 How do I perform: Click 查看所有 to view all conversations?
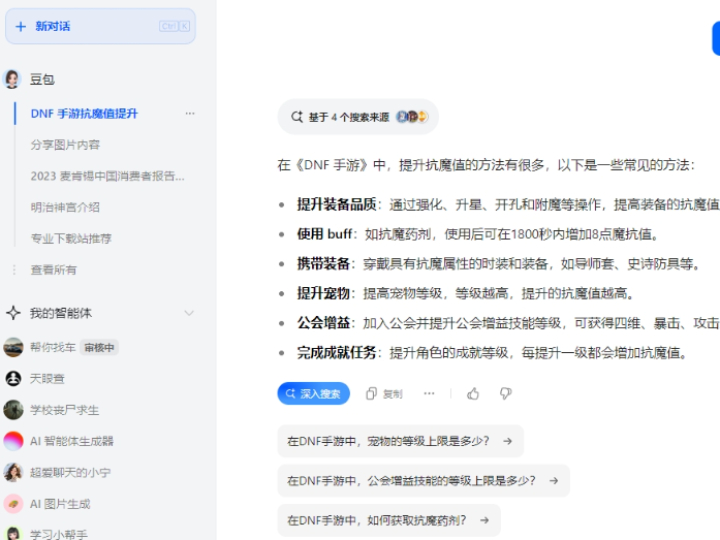[54, 270]
